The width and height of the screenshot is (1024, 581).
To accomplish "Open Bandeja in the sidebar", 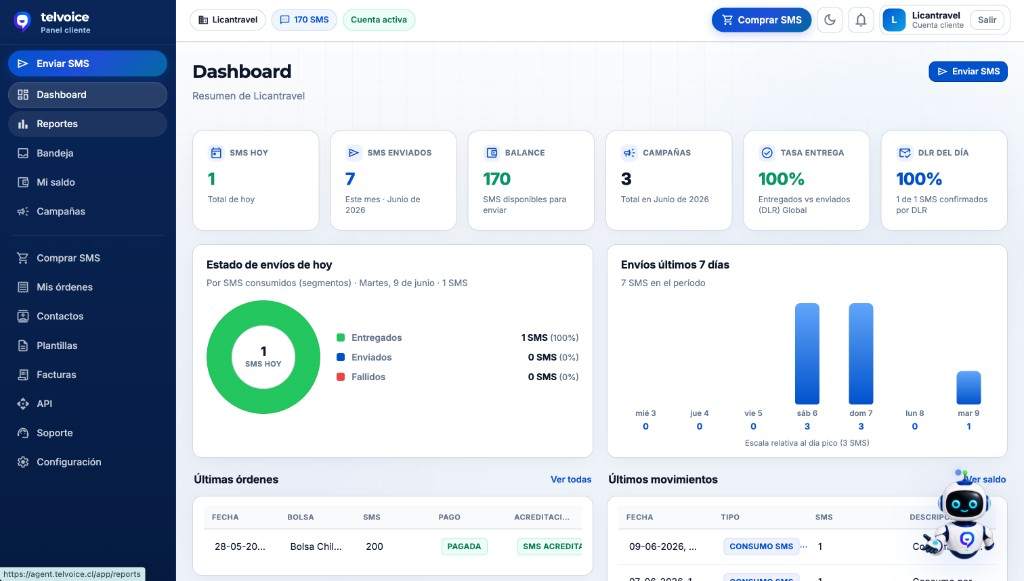I will [88, 153].
